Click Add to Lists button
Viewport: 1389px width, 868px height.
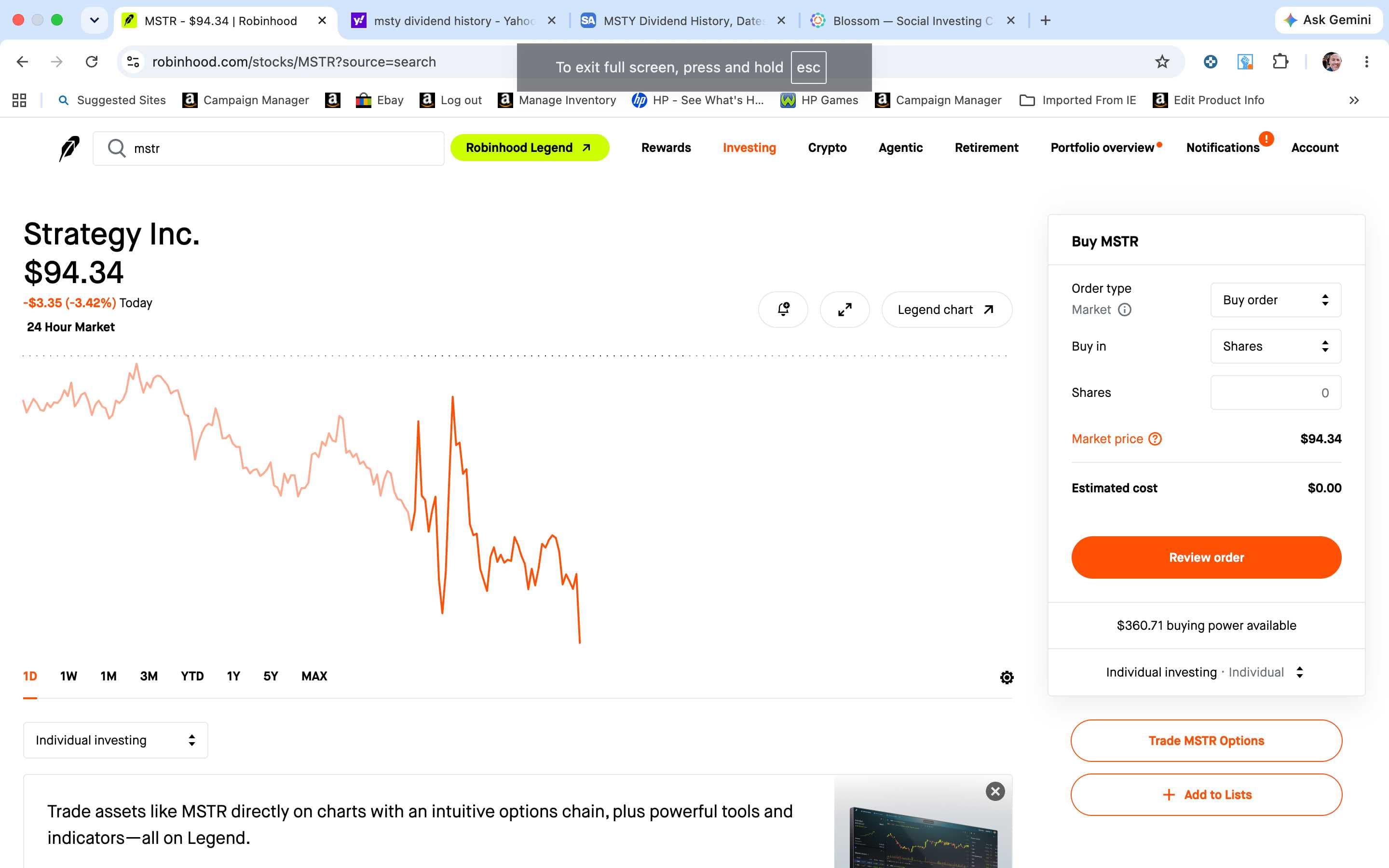pos(1206,795)
